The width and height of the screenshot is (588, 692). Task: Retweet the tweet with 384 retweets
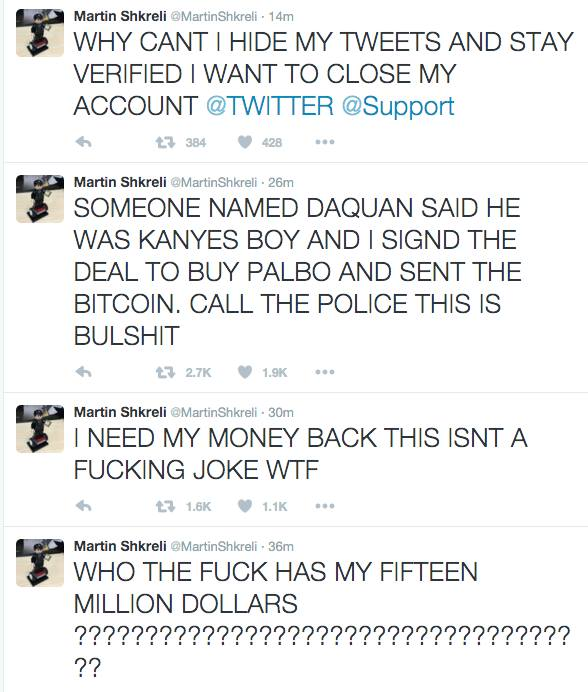[166, 142]
